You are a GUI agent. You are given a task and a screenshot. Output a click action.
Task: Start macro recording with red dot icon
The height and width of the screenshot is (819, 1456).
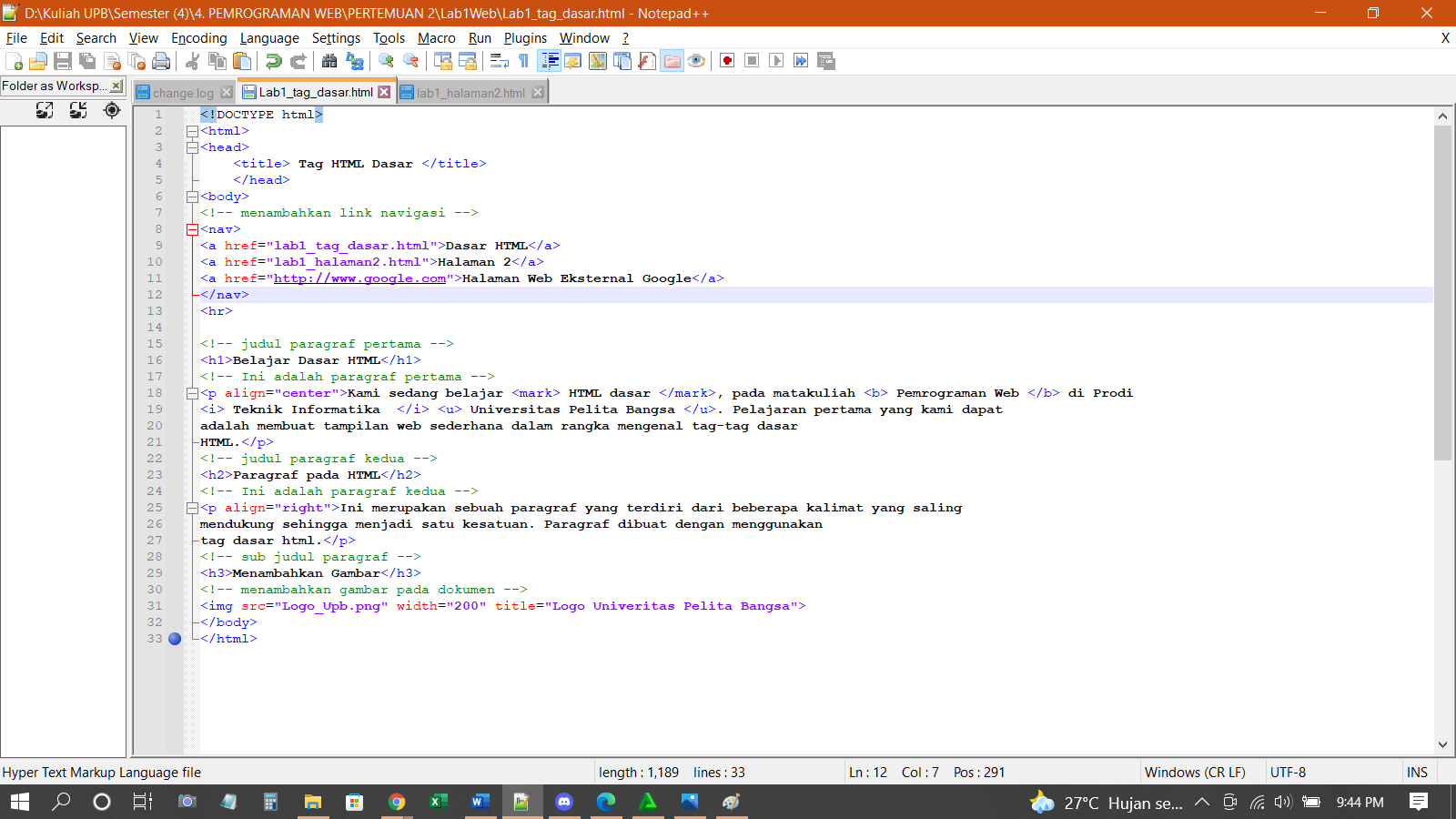tap(727, 61)
